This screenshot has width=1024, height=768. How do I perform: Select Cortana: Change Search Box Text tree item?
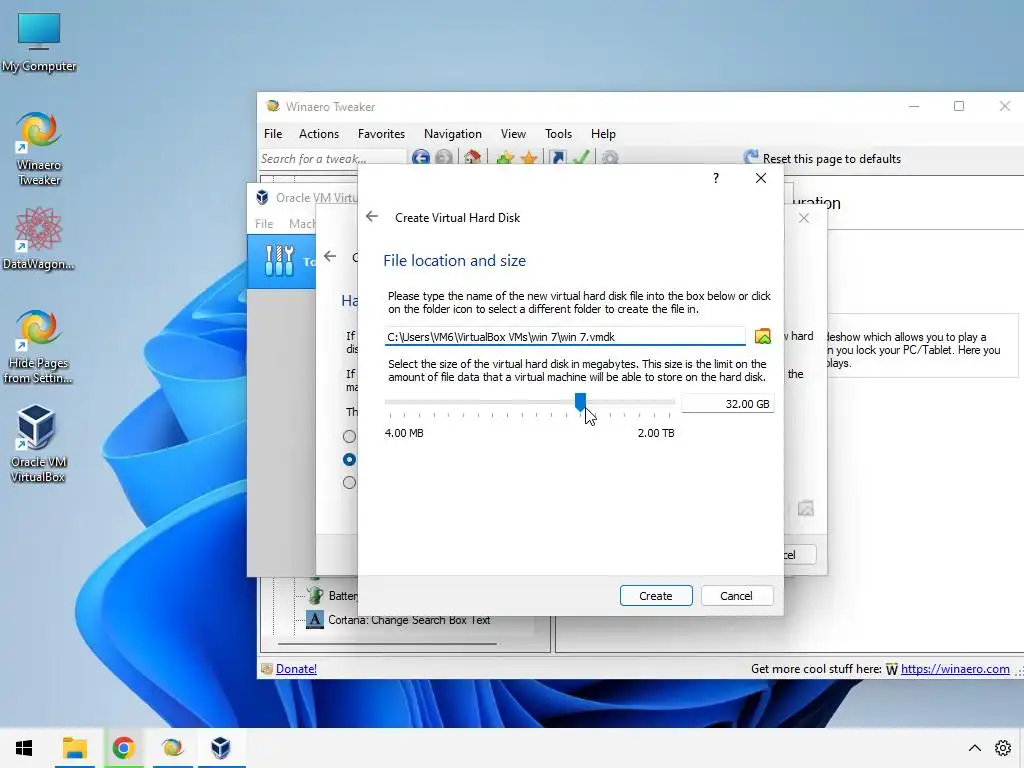pyautogui.click(x=409, y=620)
